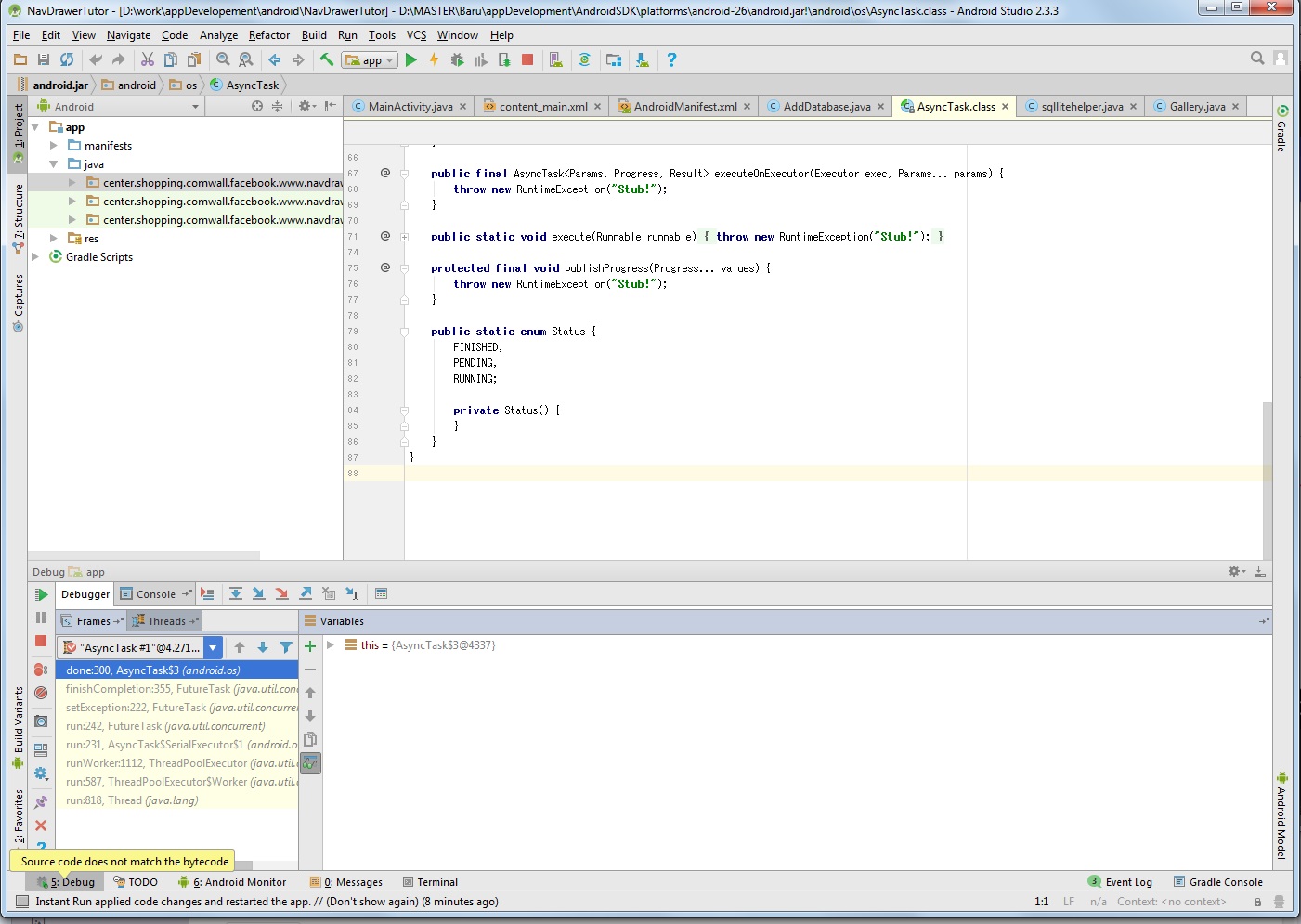This screenshot has height=924, width=1301.
Task: Click New Watch green plus icon
Action: click(310, 646)
